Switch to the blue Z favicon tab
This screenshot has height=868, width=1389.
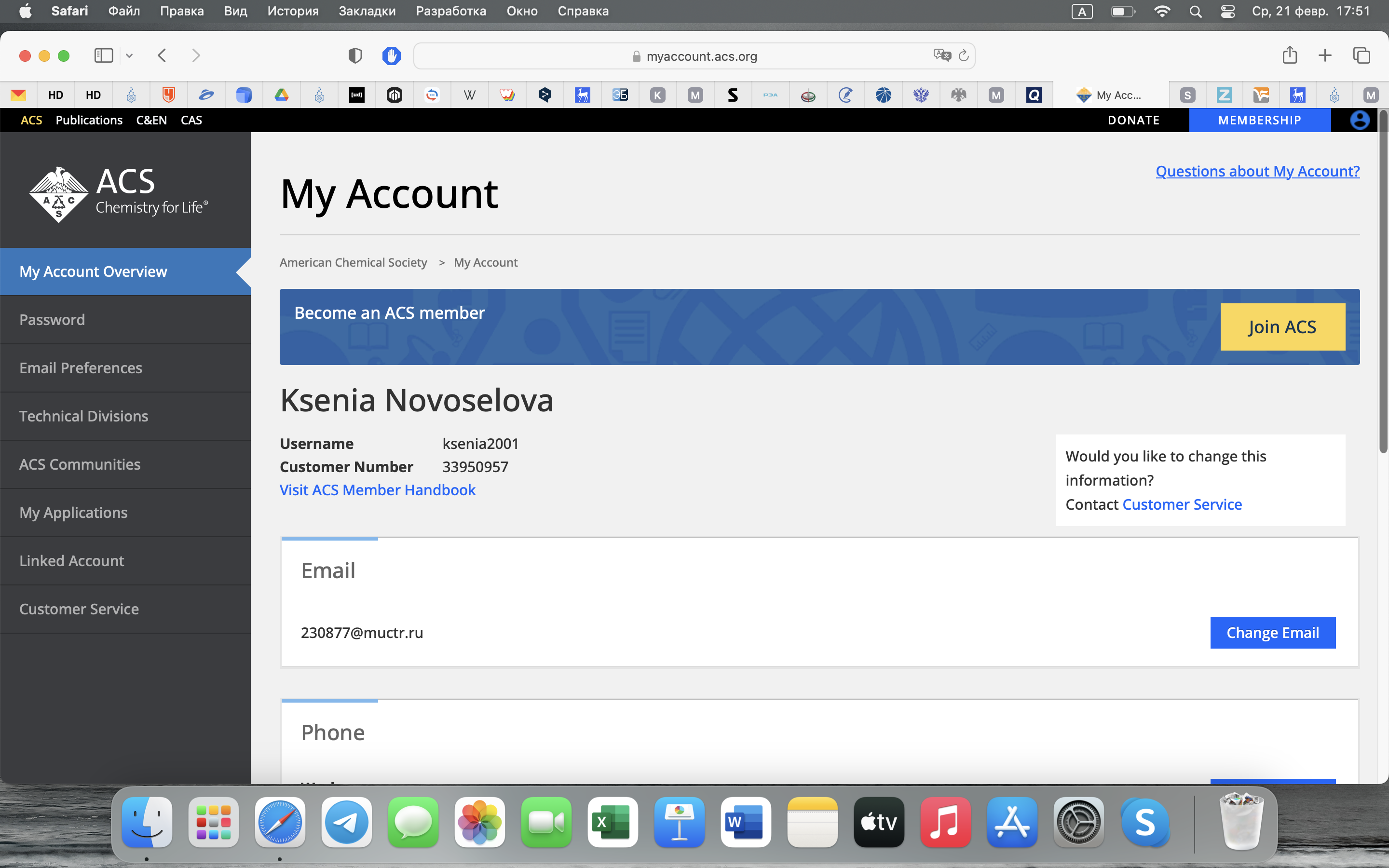pos(1224,95)
